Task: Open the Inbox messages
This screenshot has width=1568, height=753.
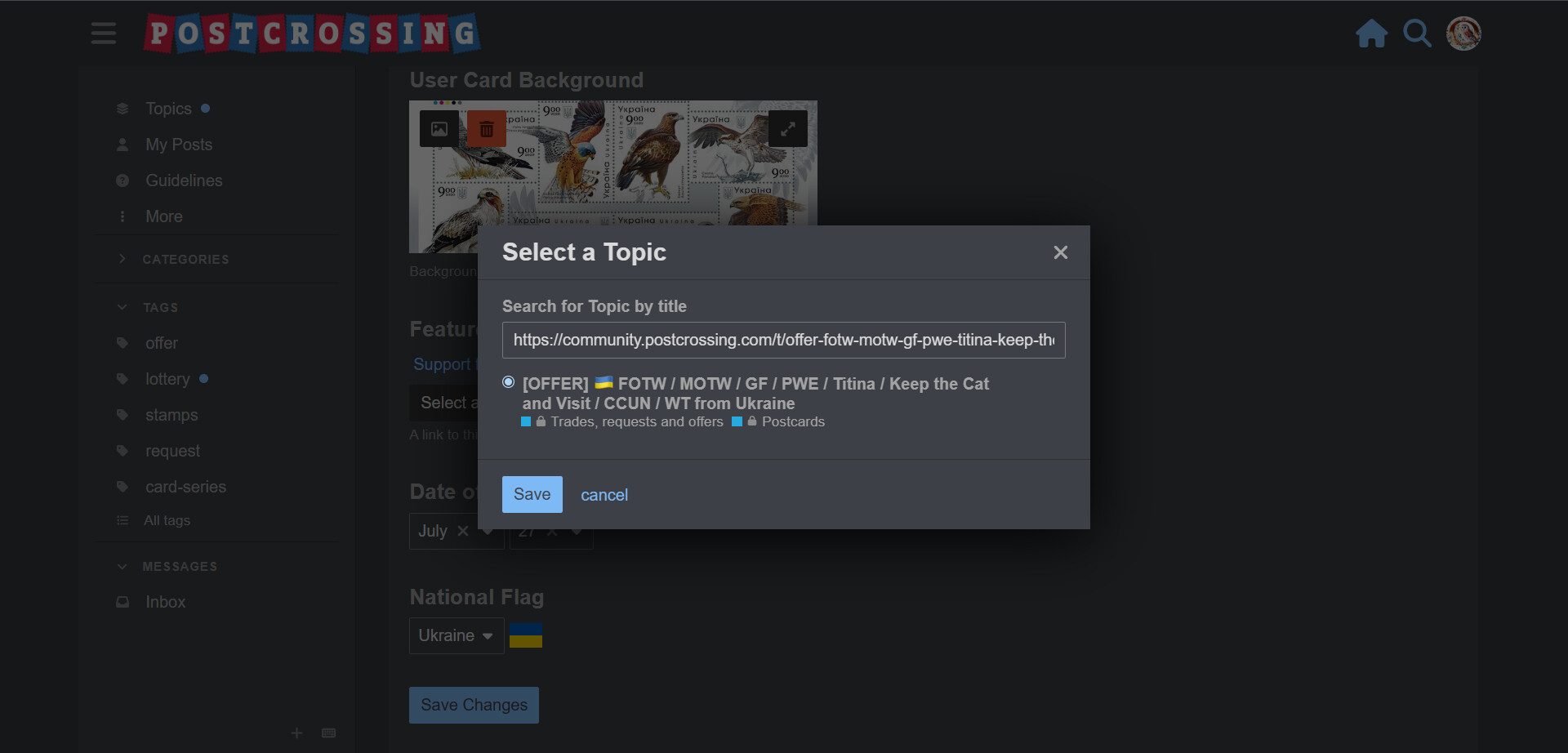Action: click(165, 602)
